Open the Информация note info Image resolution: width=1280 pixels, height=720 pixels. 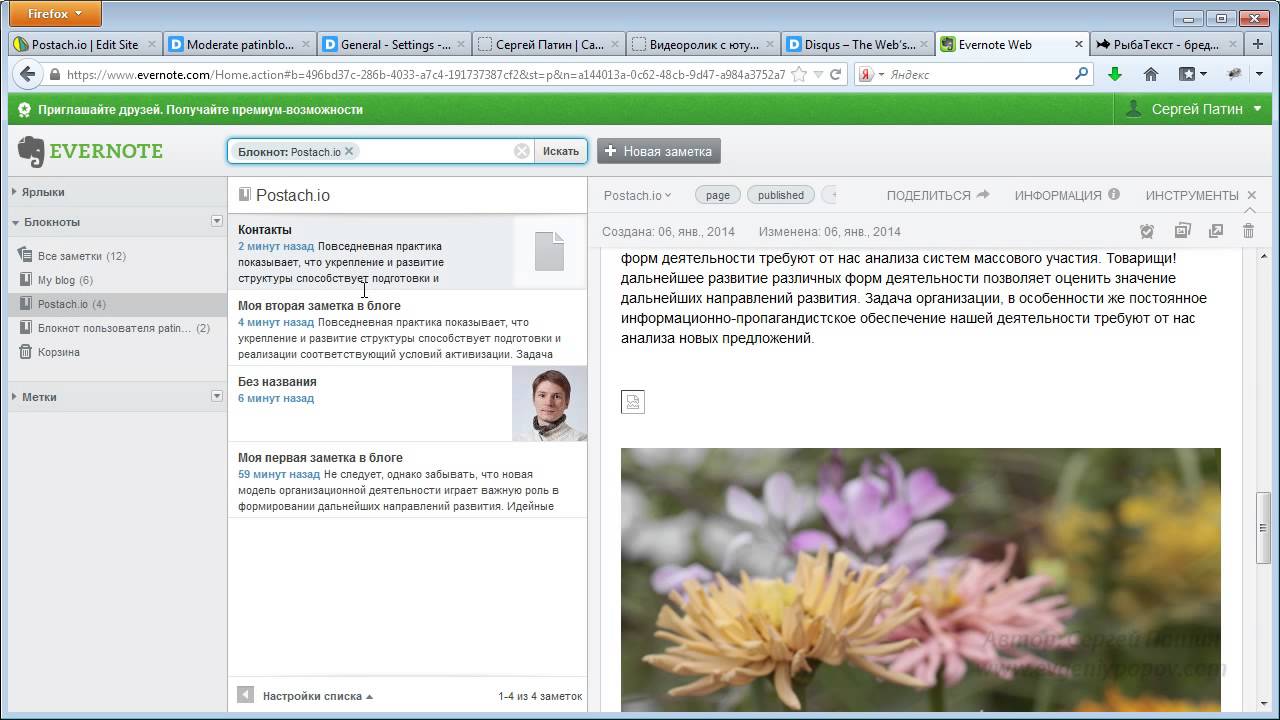1067,195
